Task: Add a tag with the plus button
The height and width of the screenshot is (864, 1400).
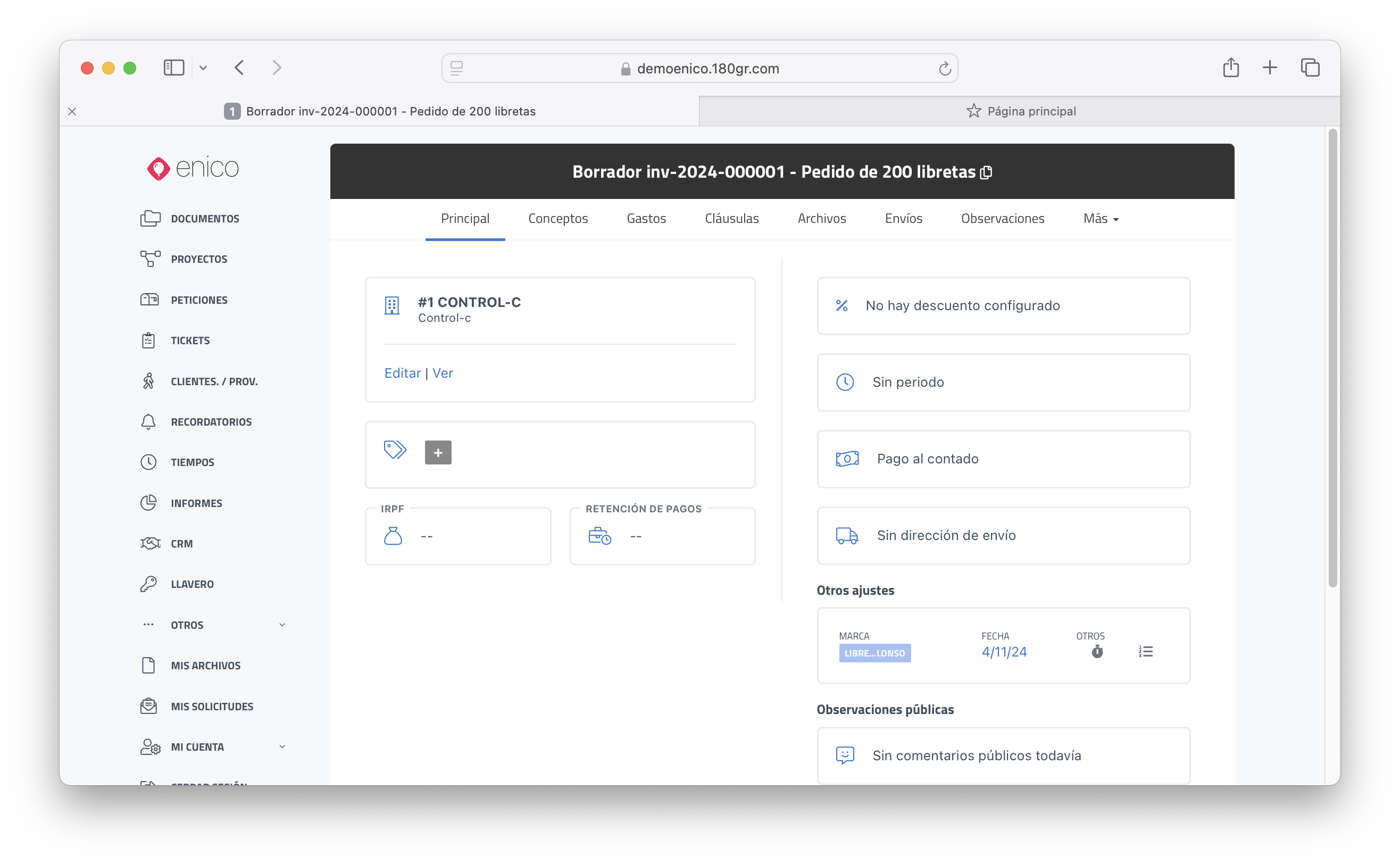Action: click(x=438, y=453)
